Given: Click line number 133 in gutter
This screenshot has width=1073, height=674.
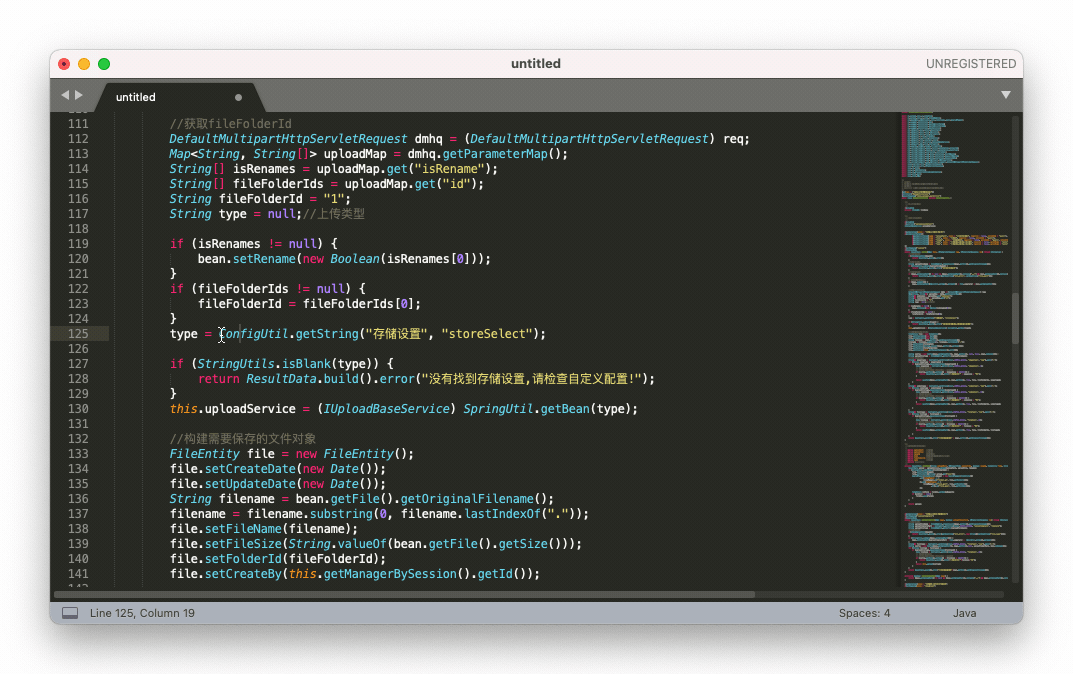Looking at the screenshot, I should click(x=78, y=454).
